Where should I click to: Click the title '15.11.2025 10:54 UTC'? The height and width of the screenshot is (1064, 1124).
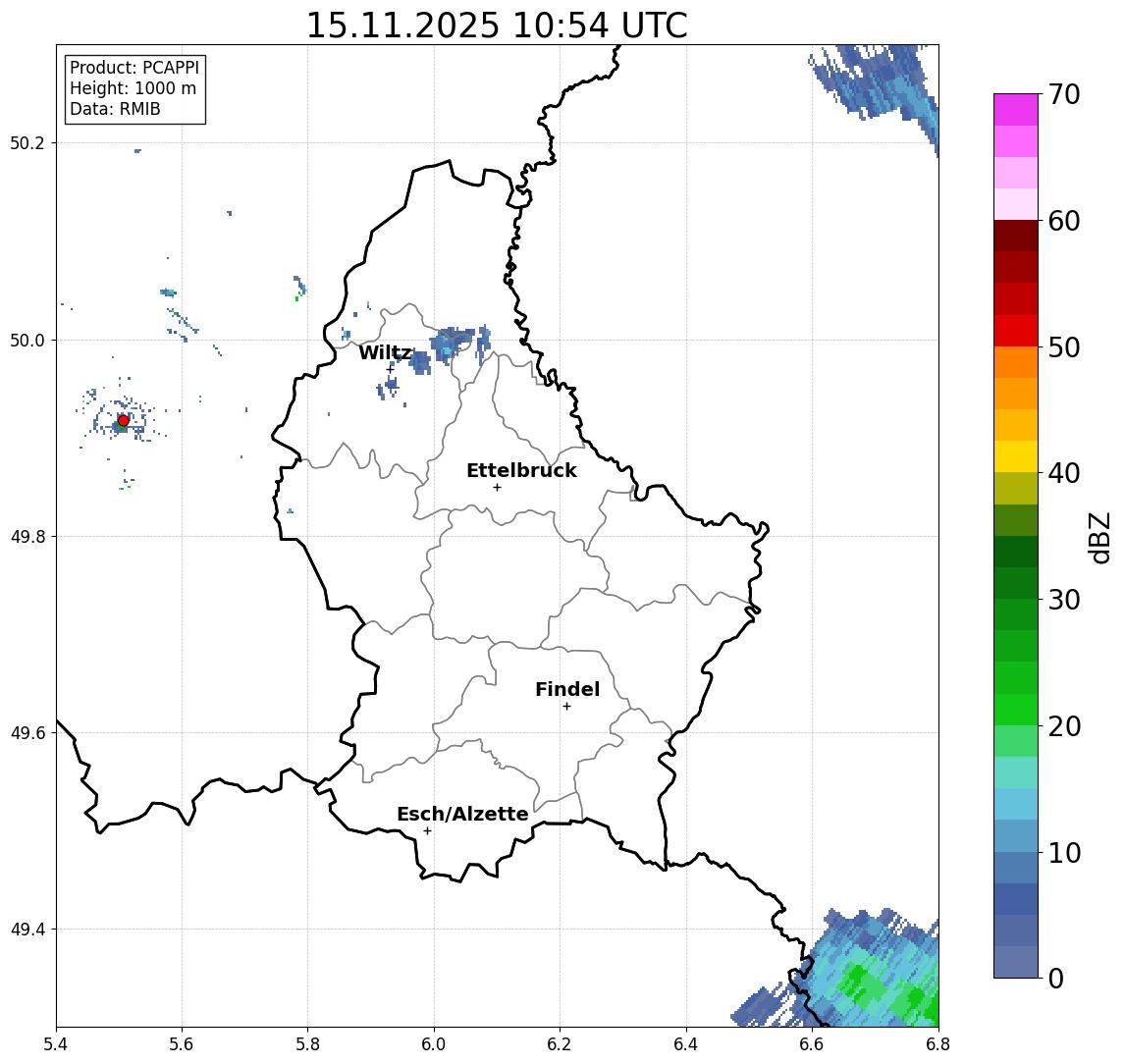pos(496,26)
